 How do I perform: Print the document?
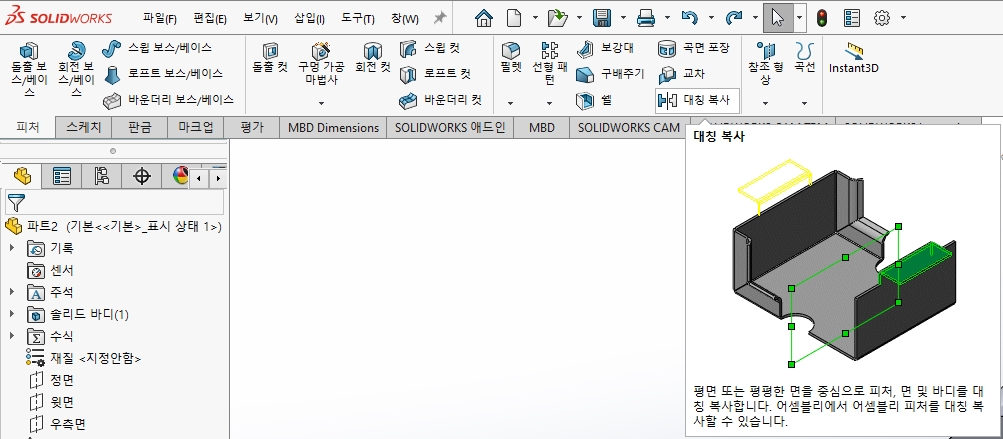pyautogui.click(x=646, y=18)
